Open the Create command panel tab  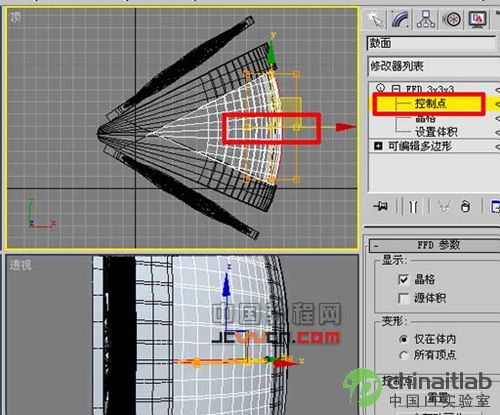click(x=376, y=19)
